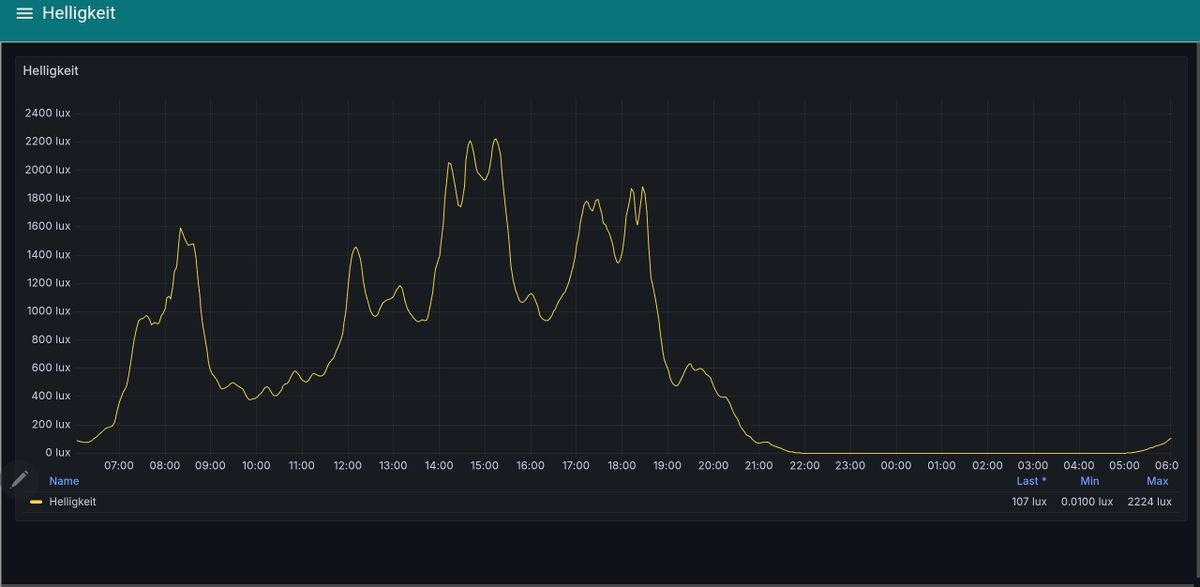Viewport: 1200px width, 587px height.
Task: Click the 600 lux axis label
Action: pos(51,368)
